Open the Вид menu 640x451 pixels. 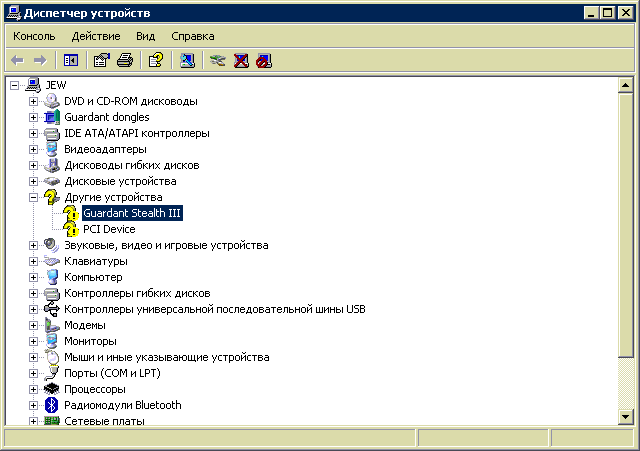pyautogui.click(x=146, y=36)
